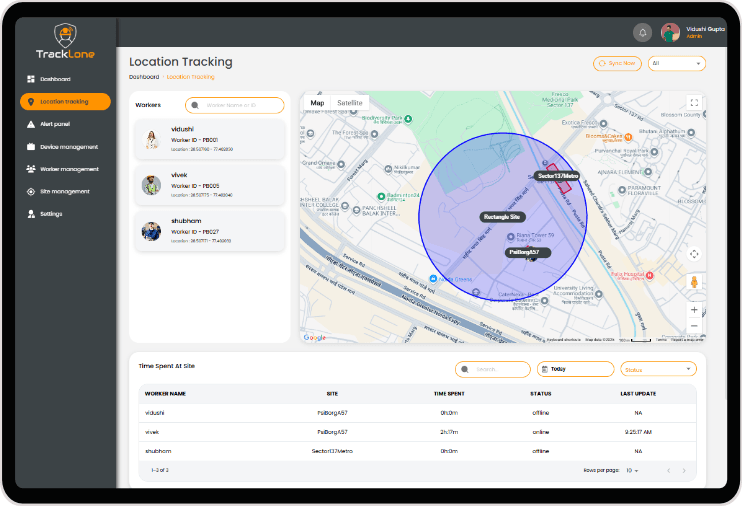Viewport: 742px width, 506px height.
Task: Click the Worker management people icon
Action: coord(31,169)
